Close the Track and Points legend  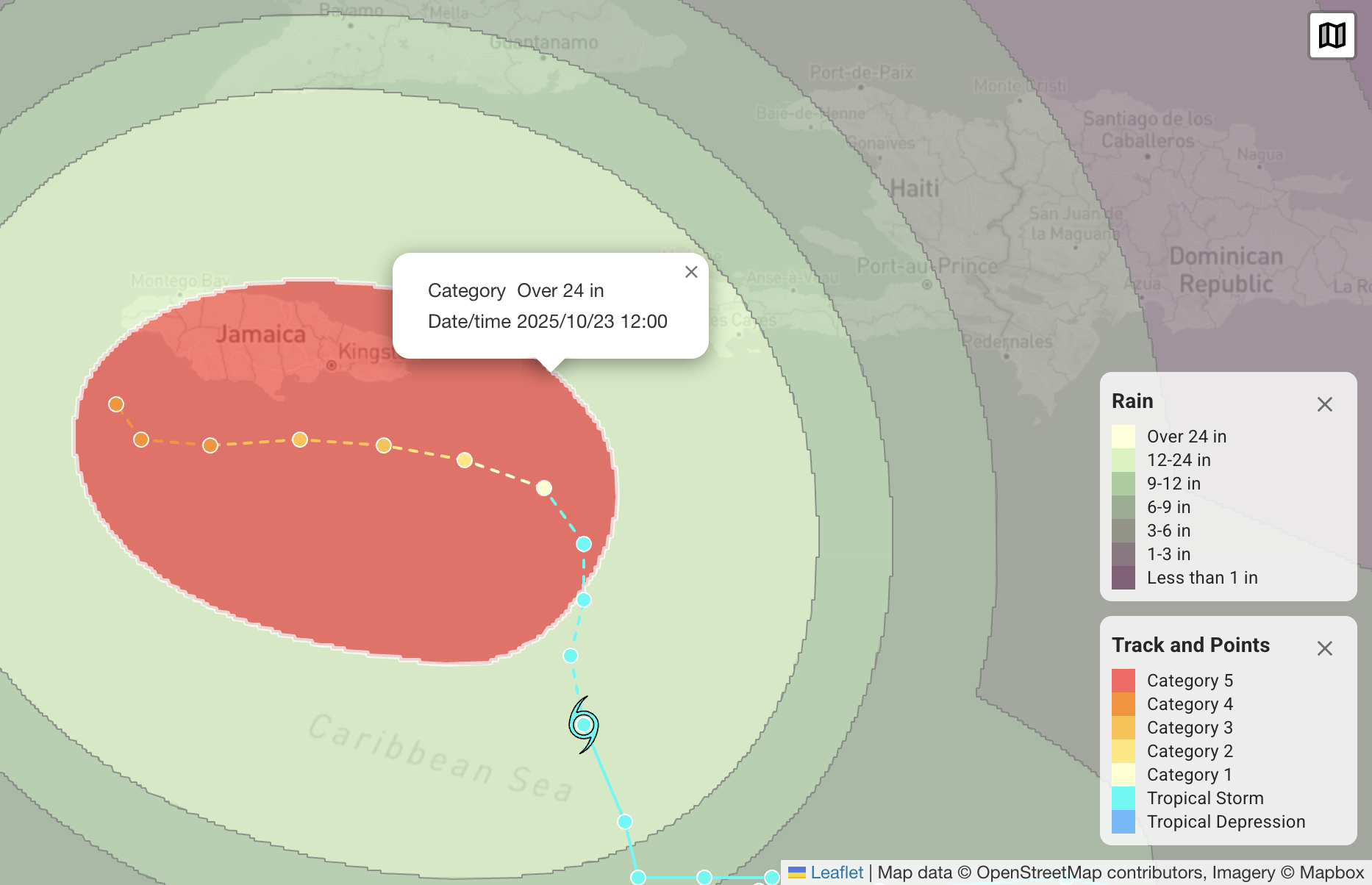click(1324, 648)
